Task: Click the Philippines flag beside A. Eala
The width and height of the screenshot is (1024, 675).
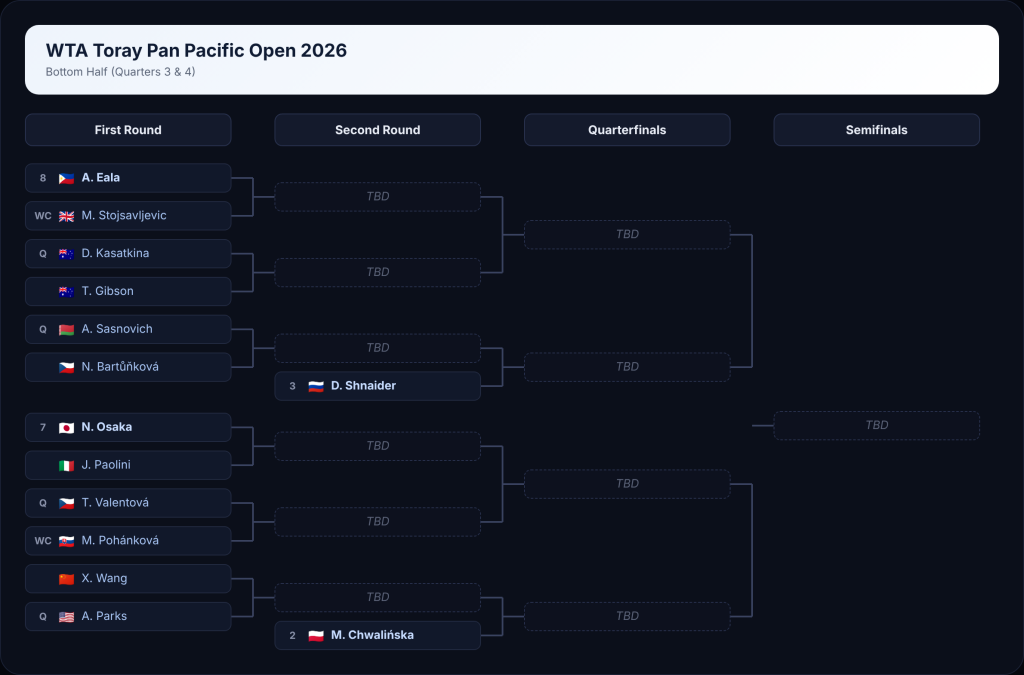Action: 66,178
